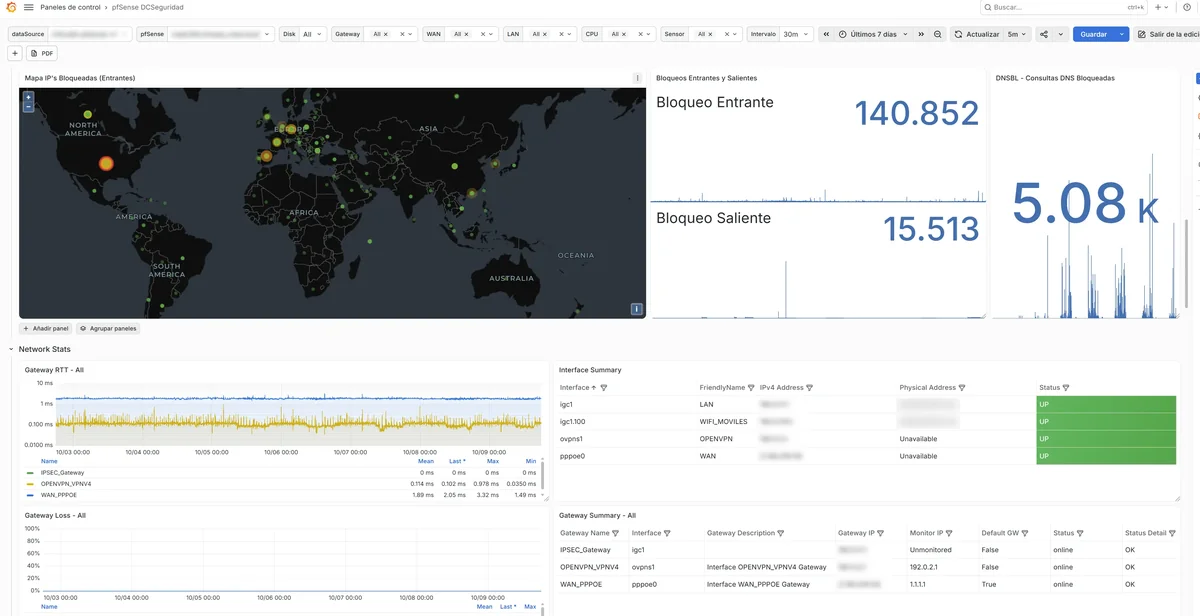The height and width of the screenshot is (616, 1200).
Task: Open the map panel three-dot menu
Action: [637, 78]
